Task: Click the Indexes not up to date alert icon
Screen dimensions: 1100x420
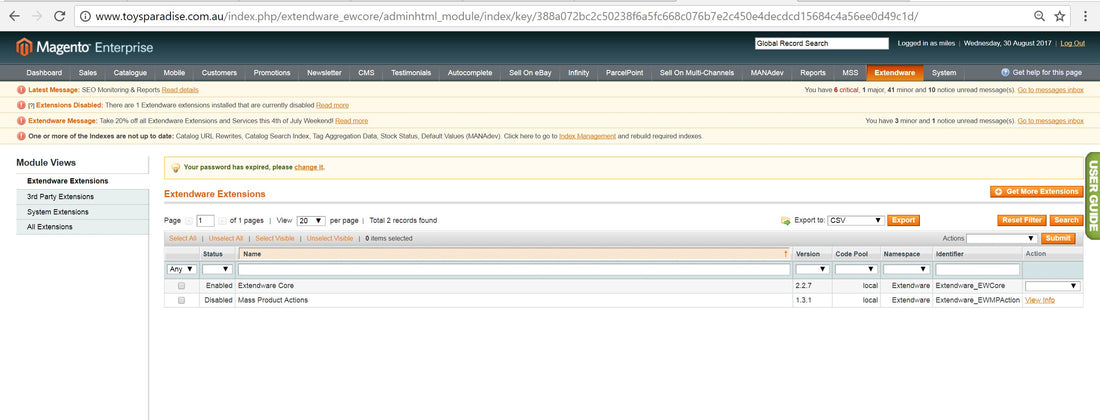Action: point(21,136)
